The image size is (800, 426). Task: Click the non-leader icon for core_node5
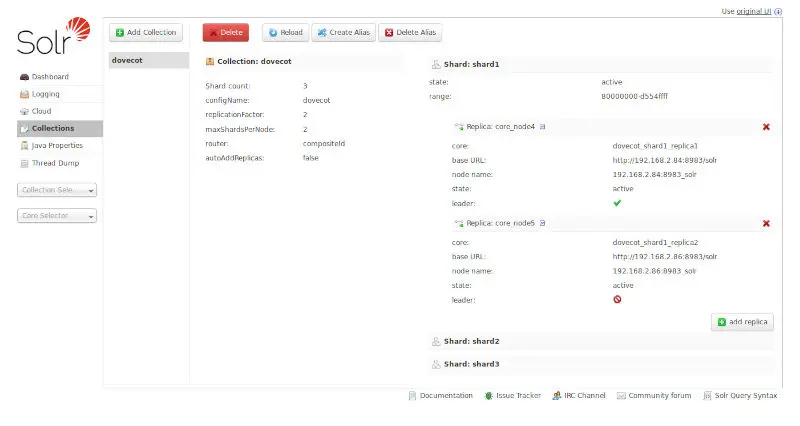pyautogui.click(x=617, y=299)
